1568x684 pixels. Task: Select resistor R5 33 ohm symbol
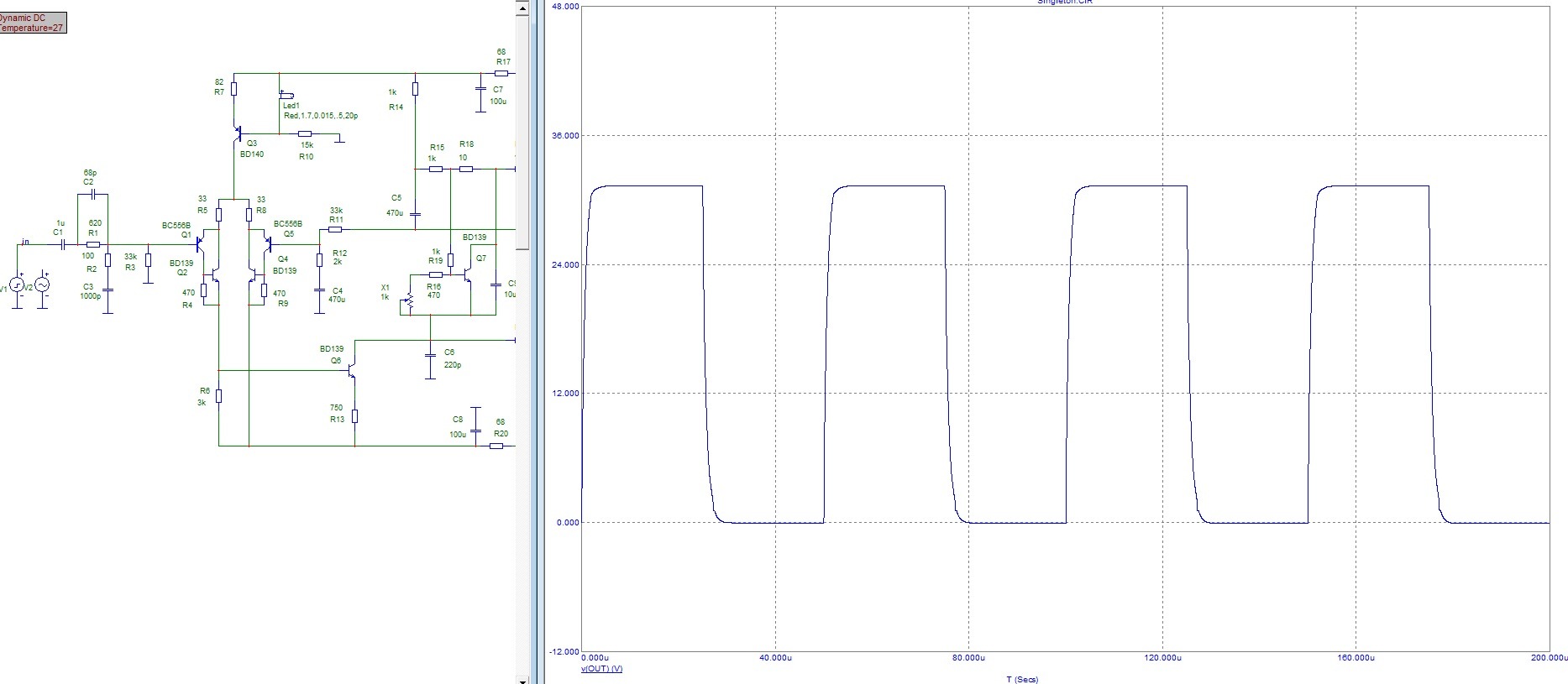[218, 215]
